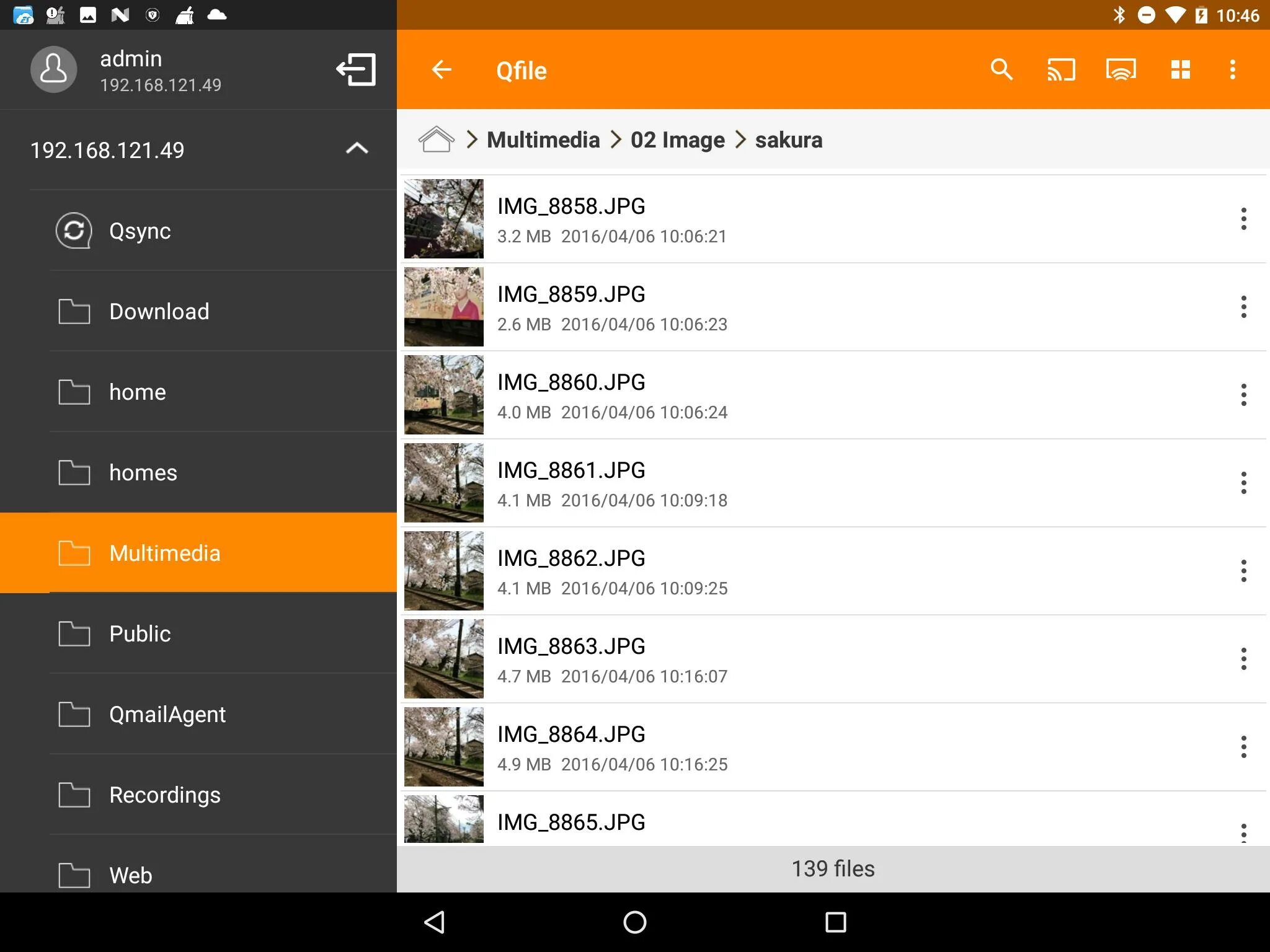Open the wireless display sharing icon

point(1121,69)
